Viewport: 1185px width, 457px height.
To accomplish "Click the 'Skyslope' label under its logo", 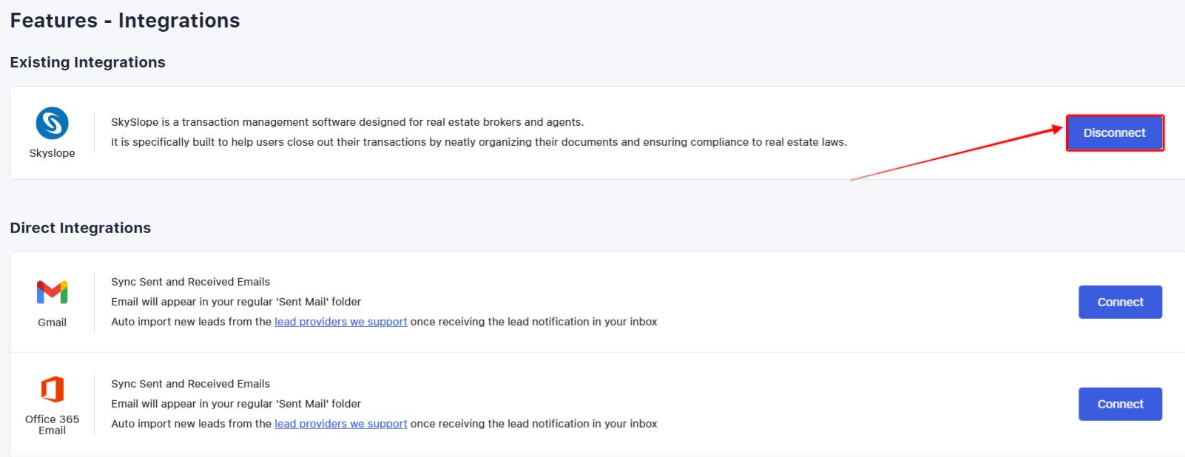I will 52,153.
